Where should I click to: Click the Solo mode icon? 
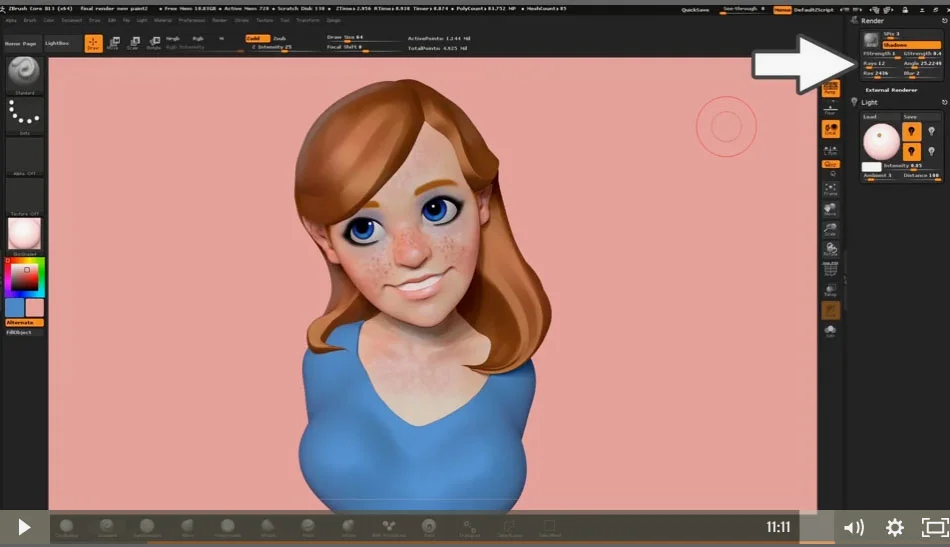click(x=831, y=331)
